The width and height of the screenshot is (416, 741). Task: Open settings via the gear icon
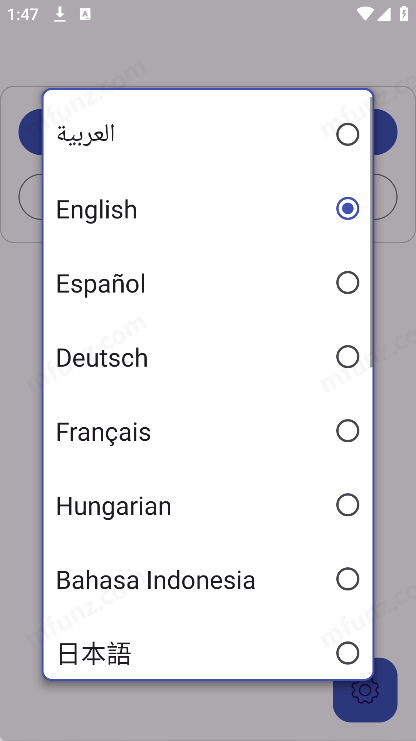point(365,690)
